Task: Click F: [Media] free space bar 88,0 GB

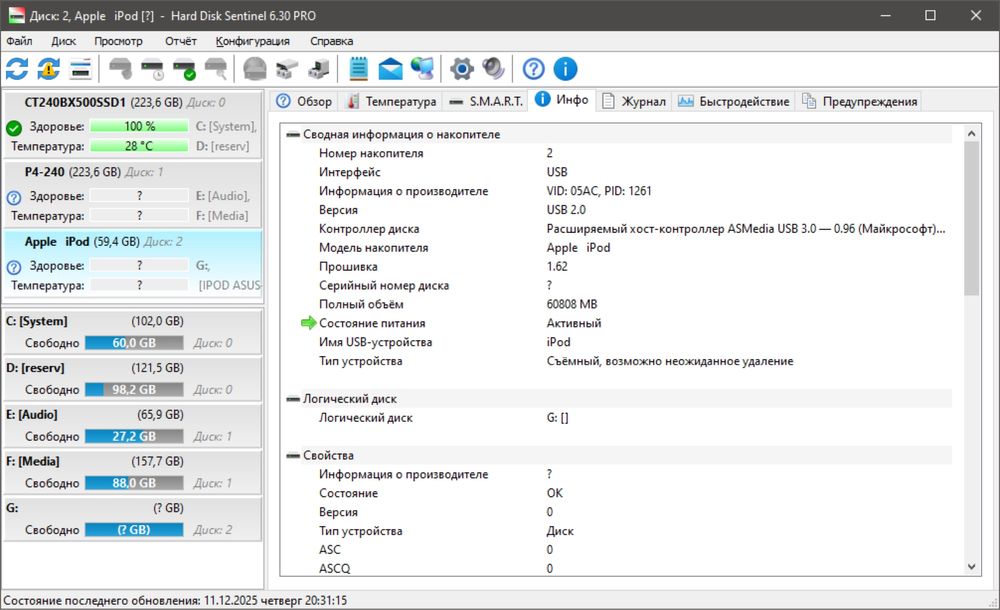Action: pyautogui.click(x=134, y=483)
